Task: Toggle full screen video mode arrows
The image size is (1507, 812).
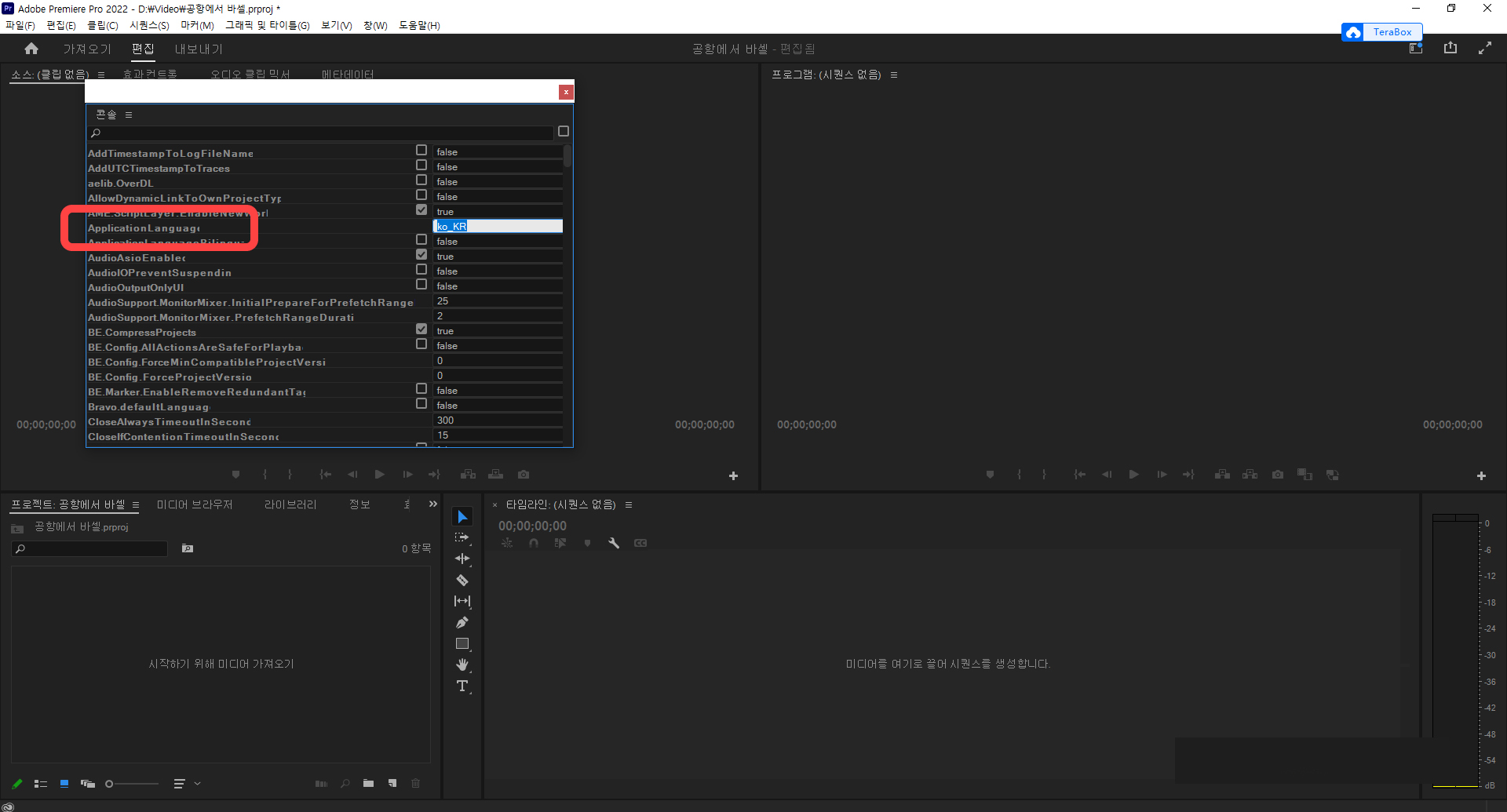Action: (x=1485, y=48)
